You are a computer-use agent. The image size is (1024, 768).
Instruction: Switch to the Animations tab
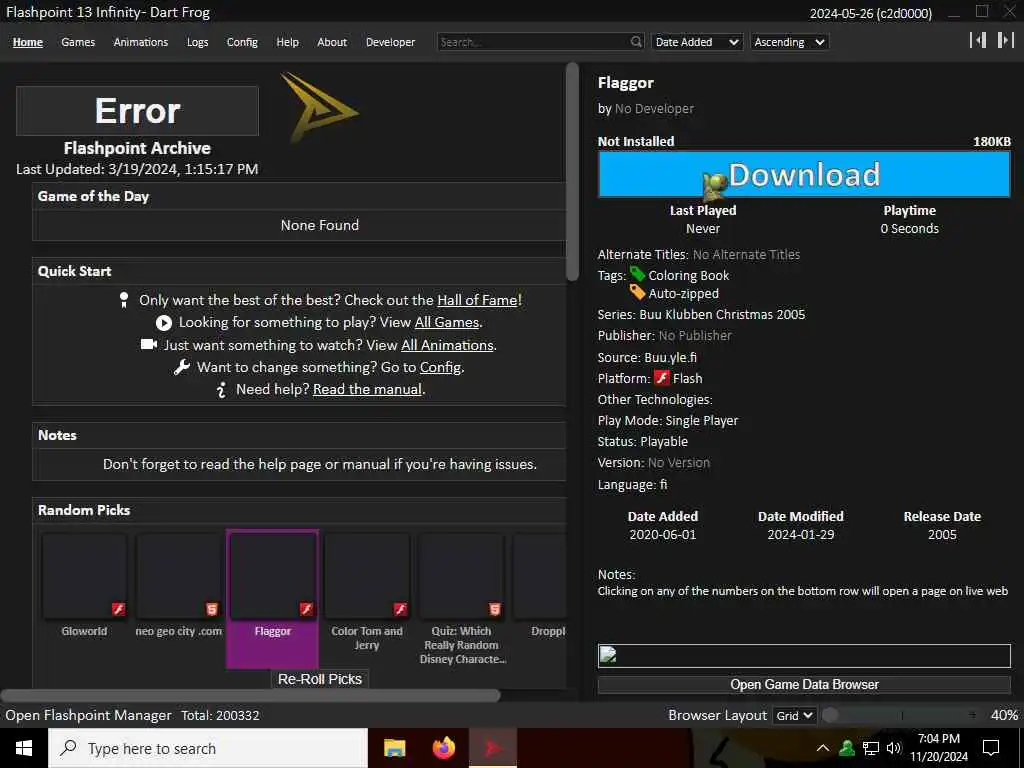pos(140,42)
